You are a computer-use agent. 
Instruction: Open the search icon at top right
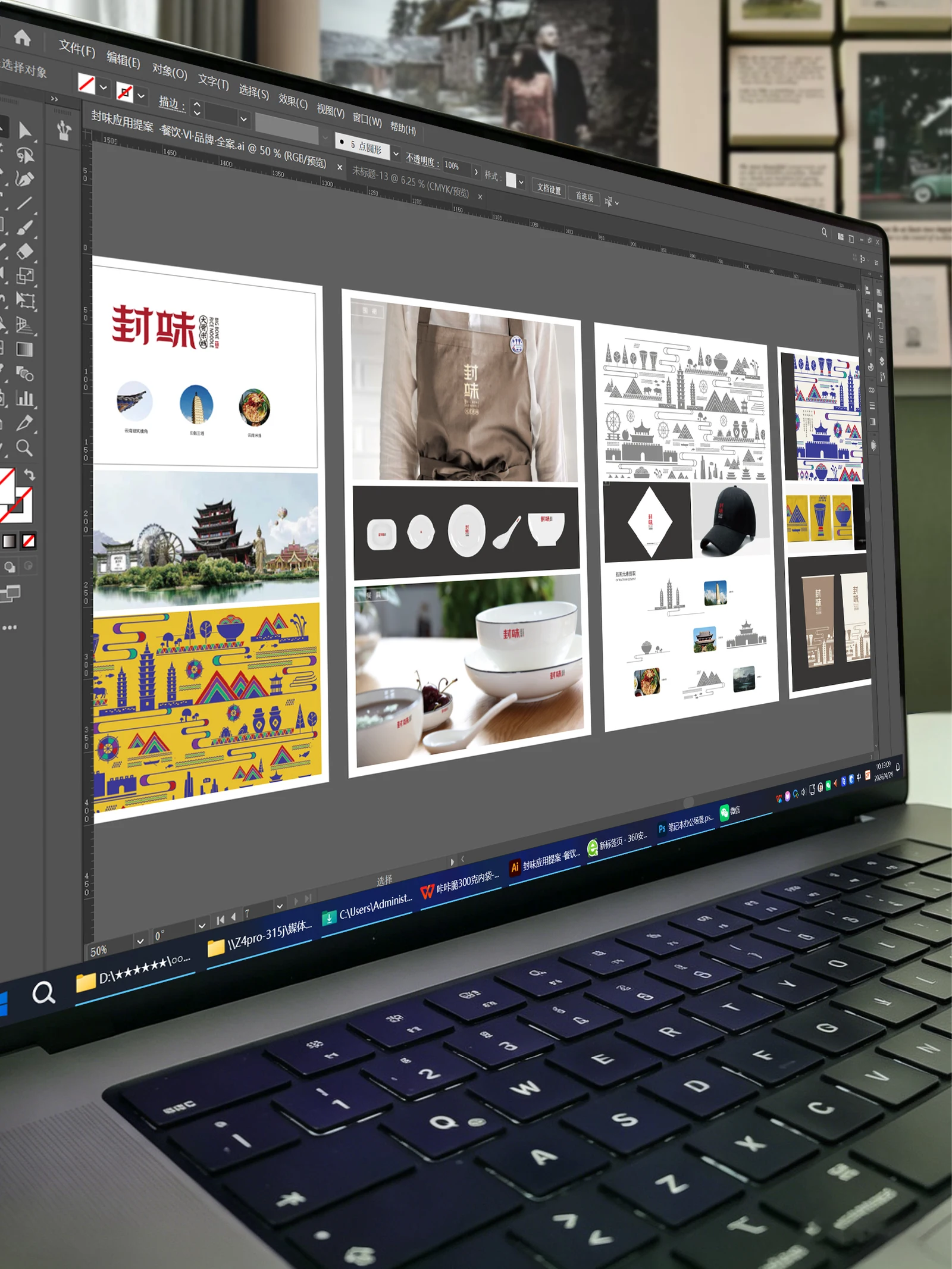coord(824,232)
